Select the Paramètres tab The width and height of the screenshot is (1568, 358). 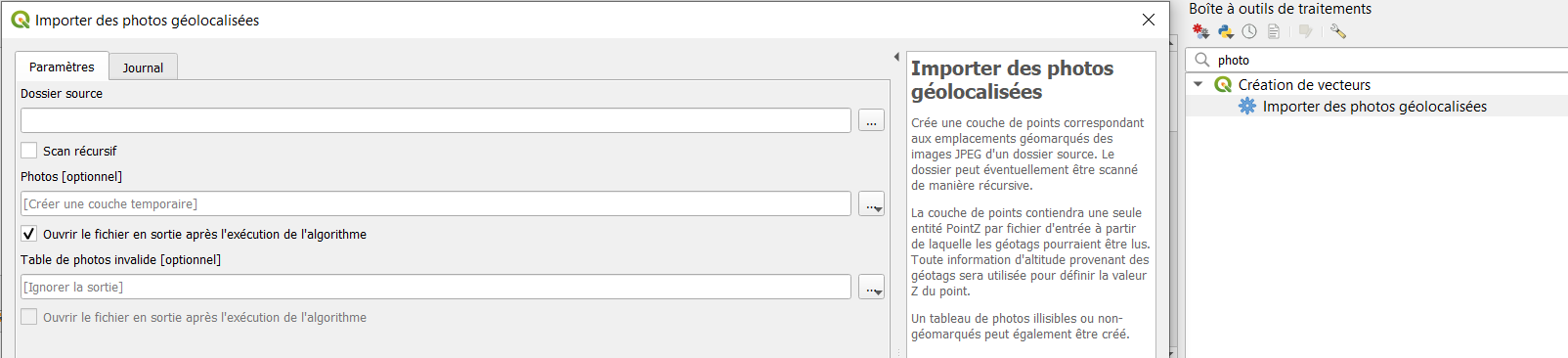click(x=62, y=67)
